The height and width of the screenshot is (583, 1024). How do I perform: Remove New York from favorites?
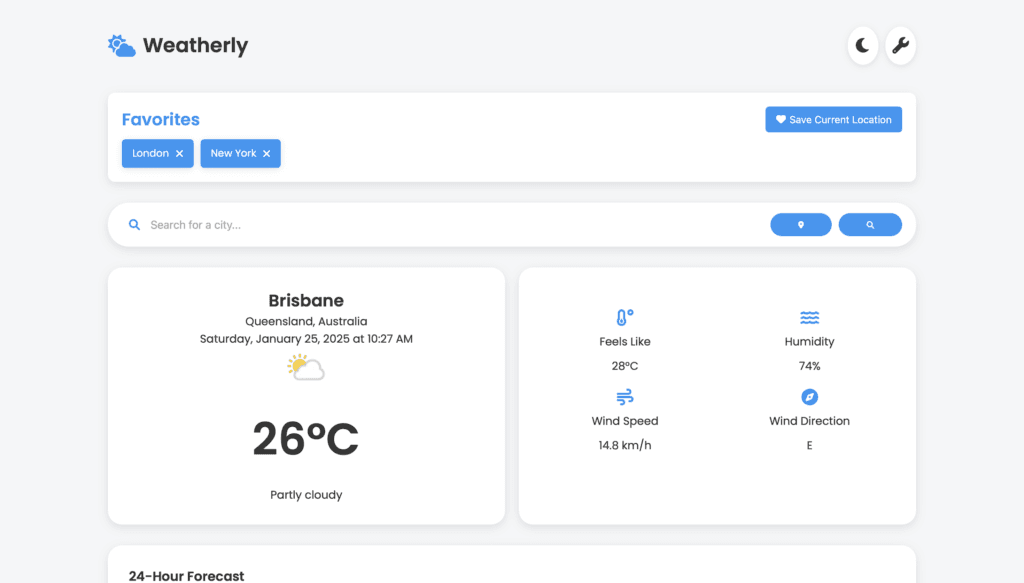tap(267, 154)
